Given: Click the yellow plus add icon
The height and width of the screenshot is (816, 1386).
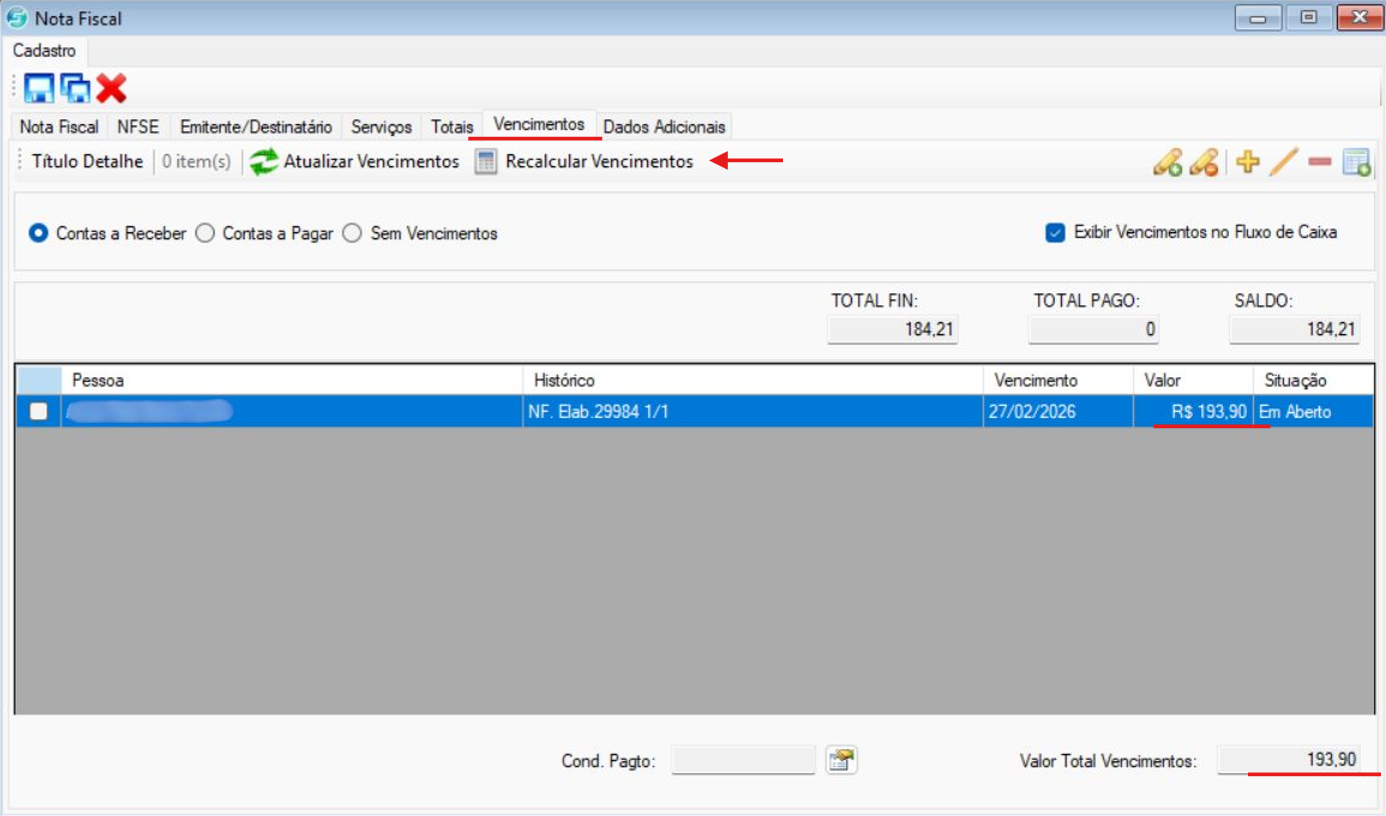Looking at the screenshot, I should click(1247, 162).
